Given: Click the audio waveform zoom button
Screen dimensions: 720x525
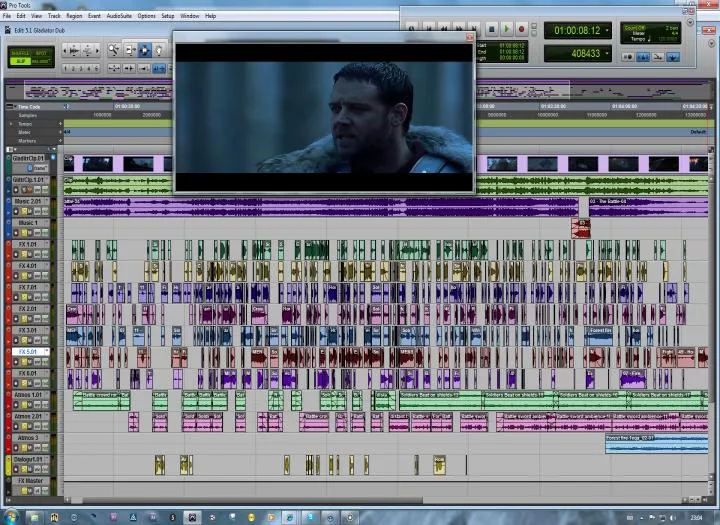Looking at the screenshot, I should [73, 50].
